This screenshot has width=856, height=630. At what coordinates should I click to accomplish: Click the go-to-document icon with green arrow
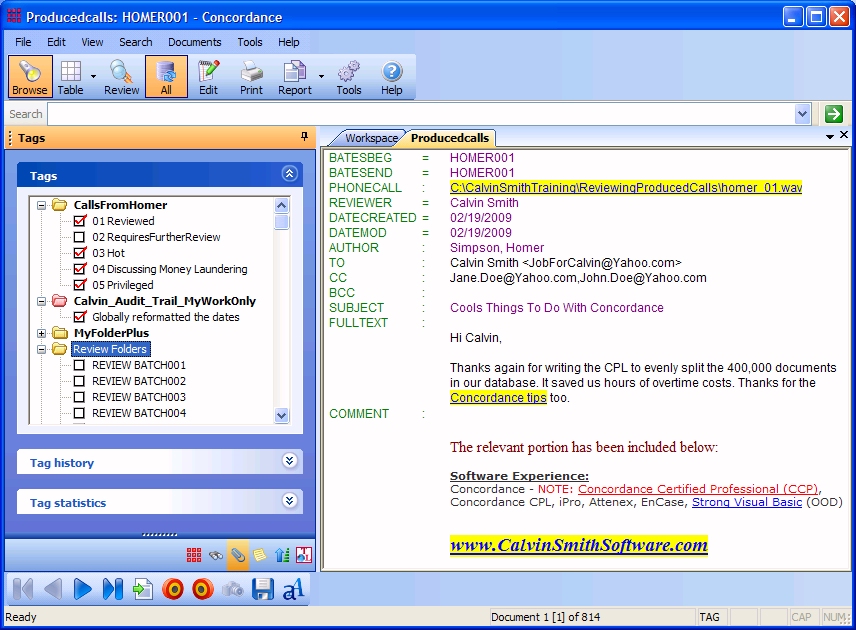tap(142, 590)
